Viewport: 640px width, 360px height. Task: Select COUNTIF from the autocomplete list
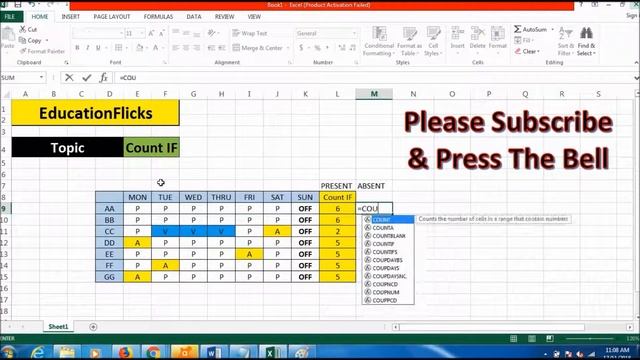tap(388, 244)
